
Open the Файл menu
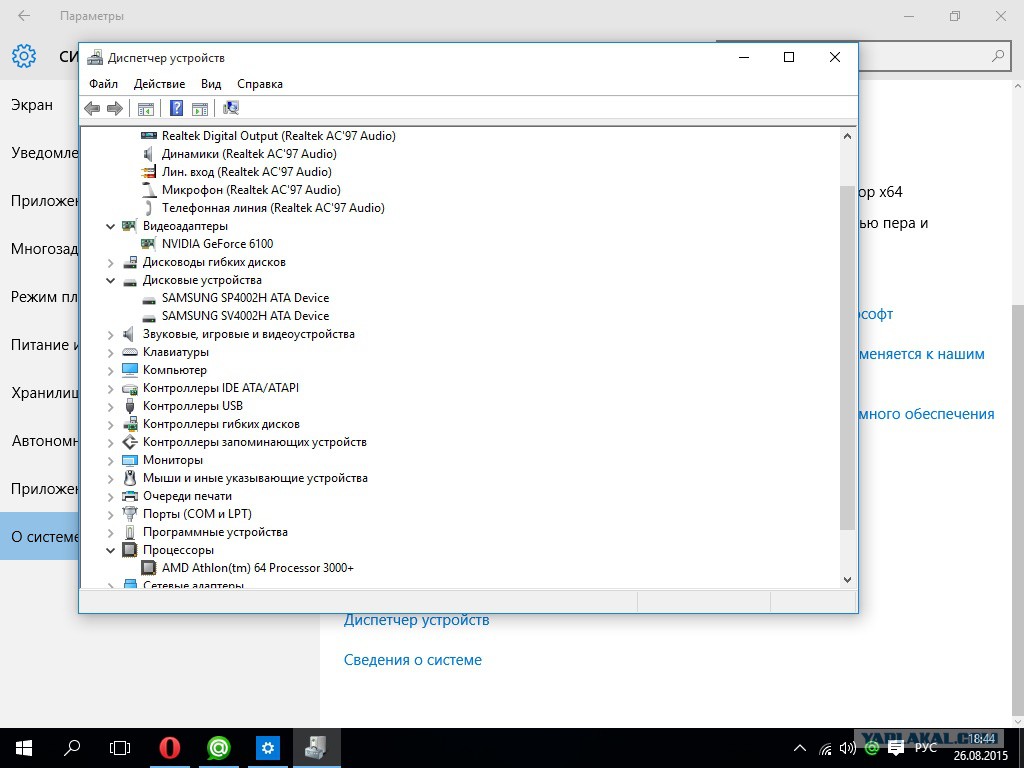(x=103, y=84)
